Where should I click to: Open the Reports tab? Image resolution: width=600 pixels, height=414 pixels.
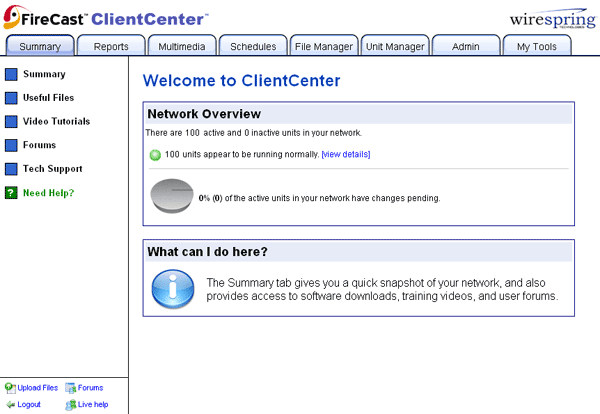tap(111, 46)
